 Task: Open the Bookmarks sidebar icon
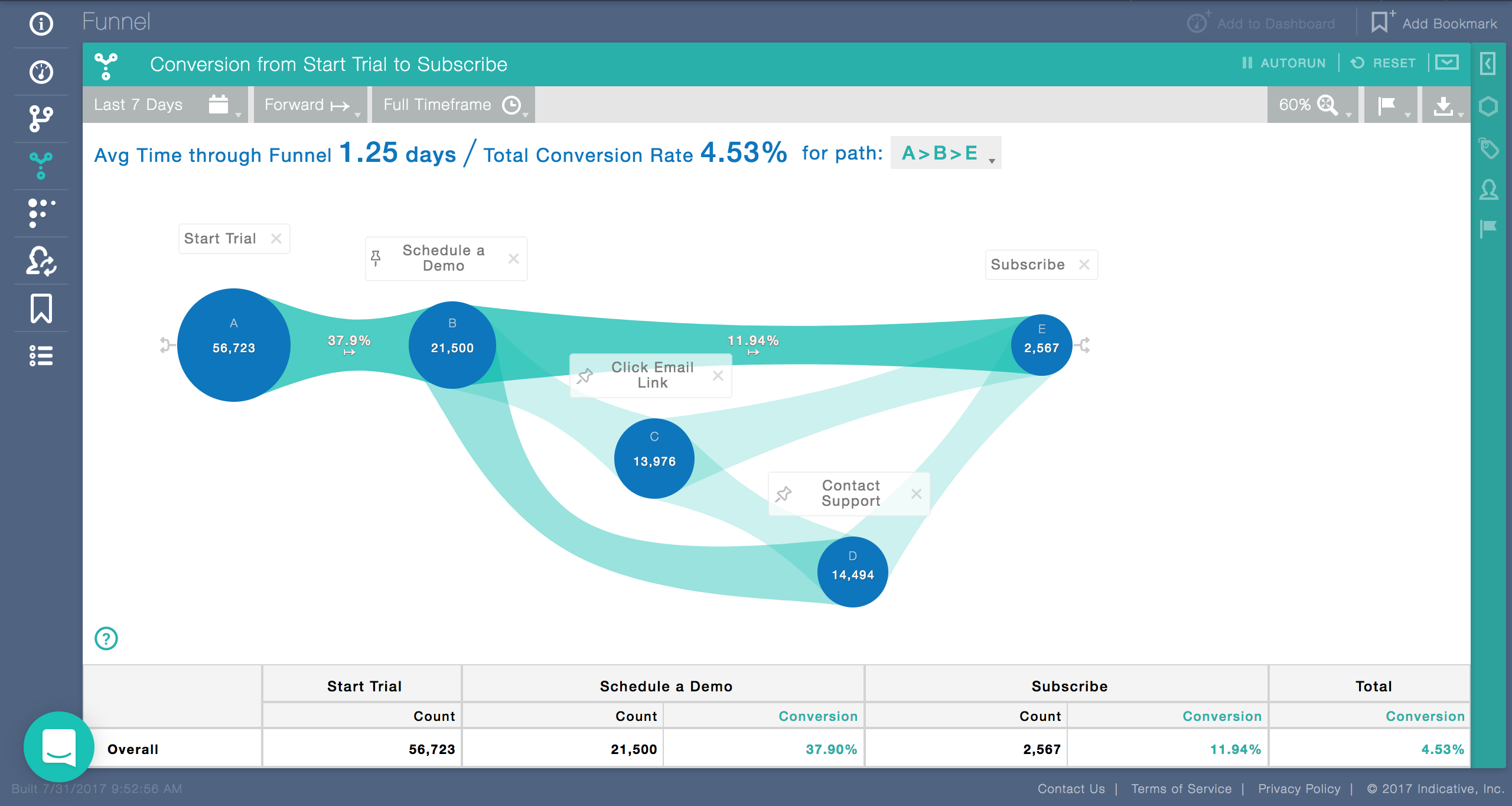[41, 308]
